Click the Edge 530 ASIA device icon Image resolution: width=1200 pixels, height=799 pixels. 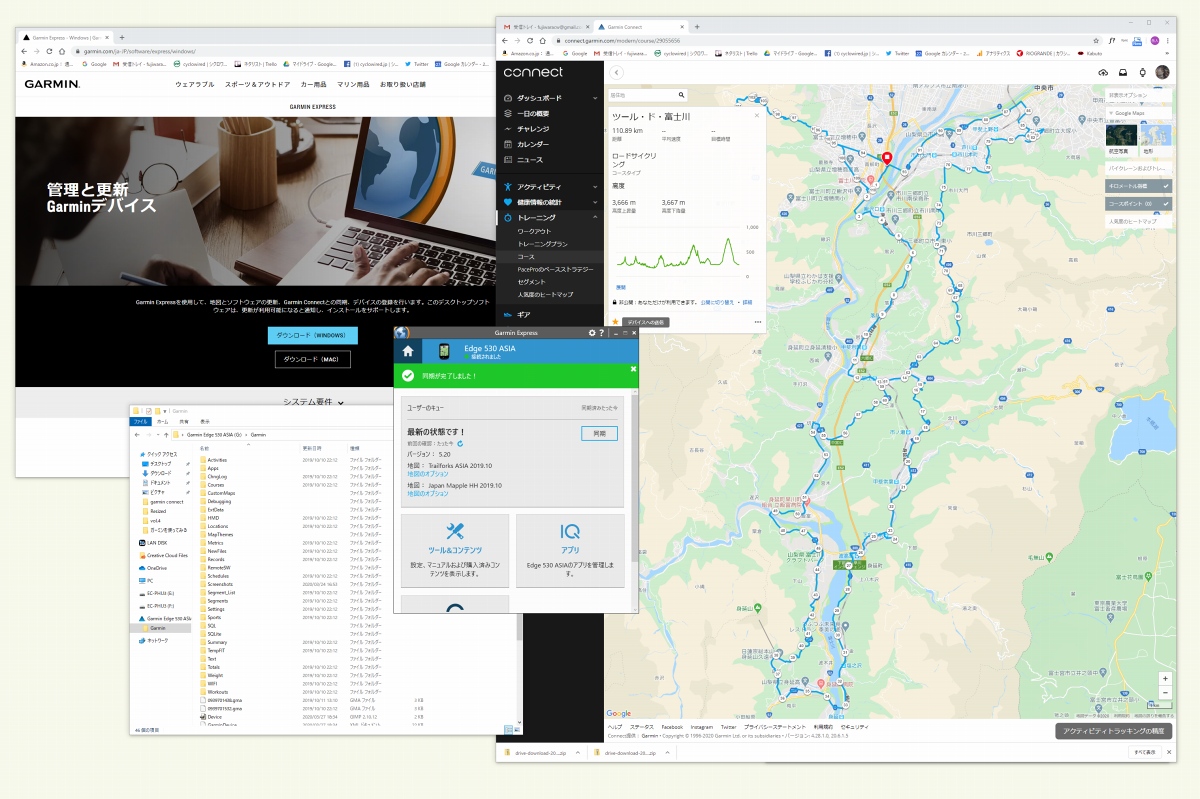click(x=444, y=351)
